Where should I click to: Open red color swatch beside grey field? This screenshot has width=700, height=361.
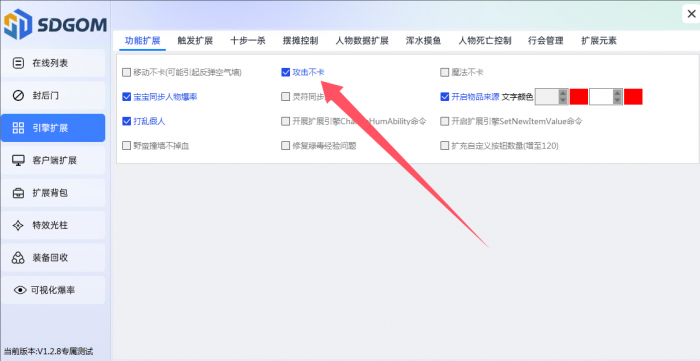pyautogui.click(x=579, y=97)
